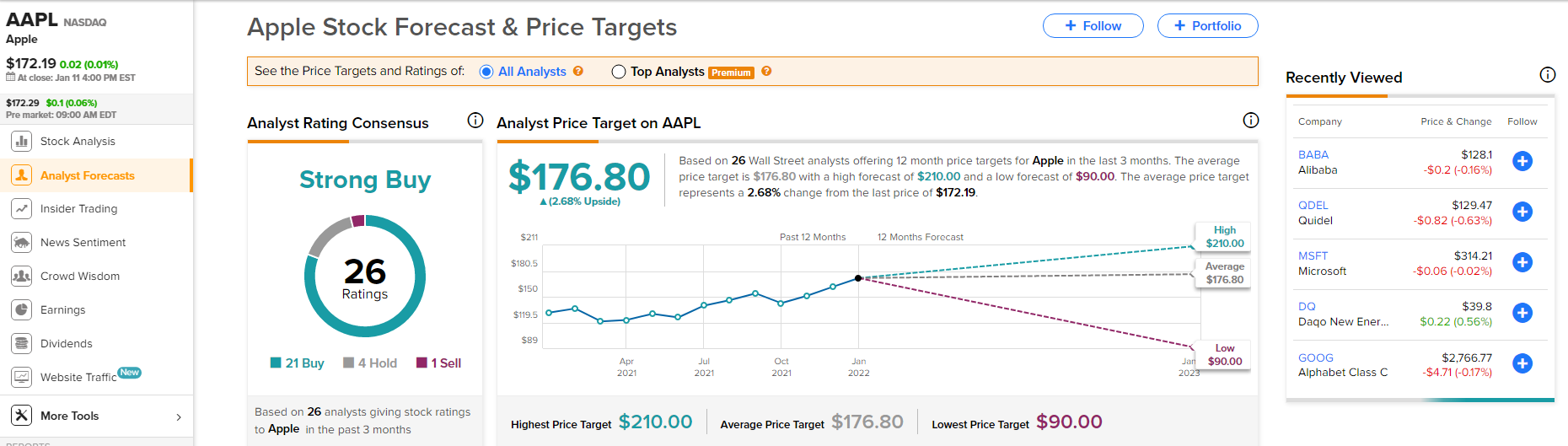Follow Daqo New Energy with plus icon
The image size is (1568, 446).
pos(1522,313)
